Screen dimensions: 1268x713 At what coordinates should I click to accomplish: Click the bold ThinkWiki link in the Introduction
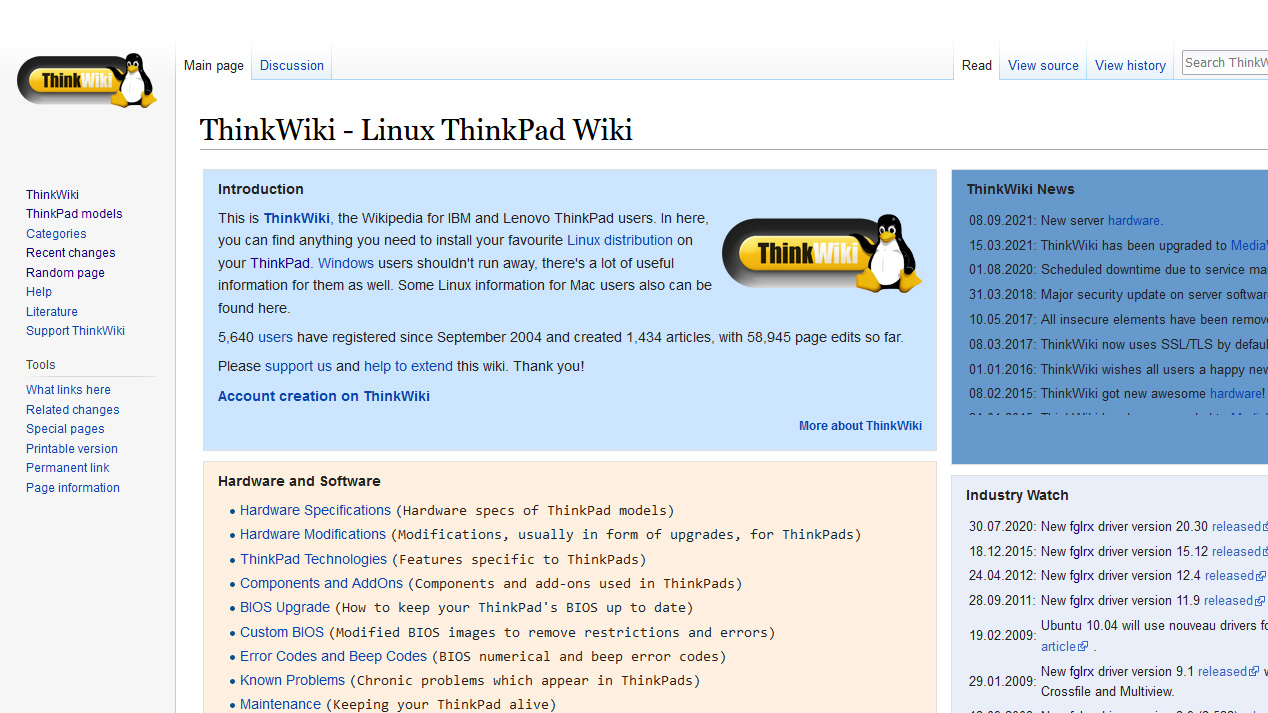pos(297,218)
